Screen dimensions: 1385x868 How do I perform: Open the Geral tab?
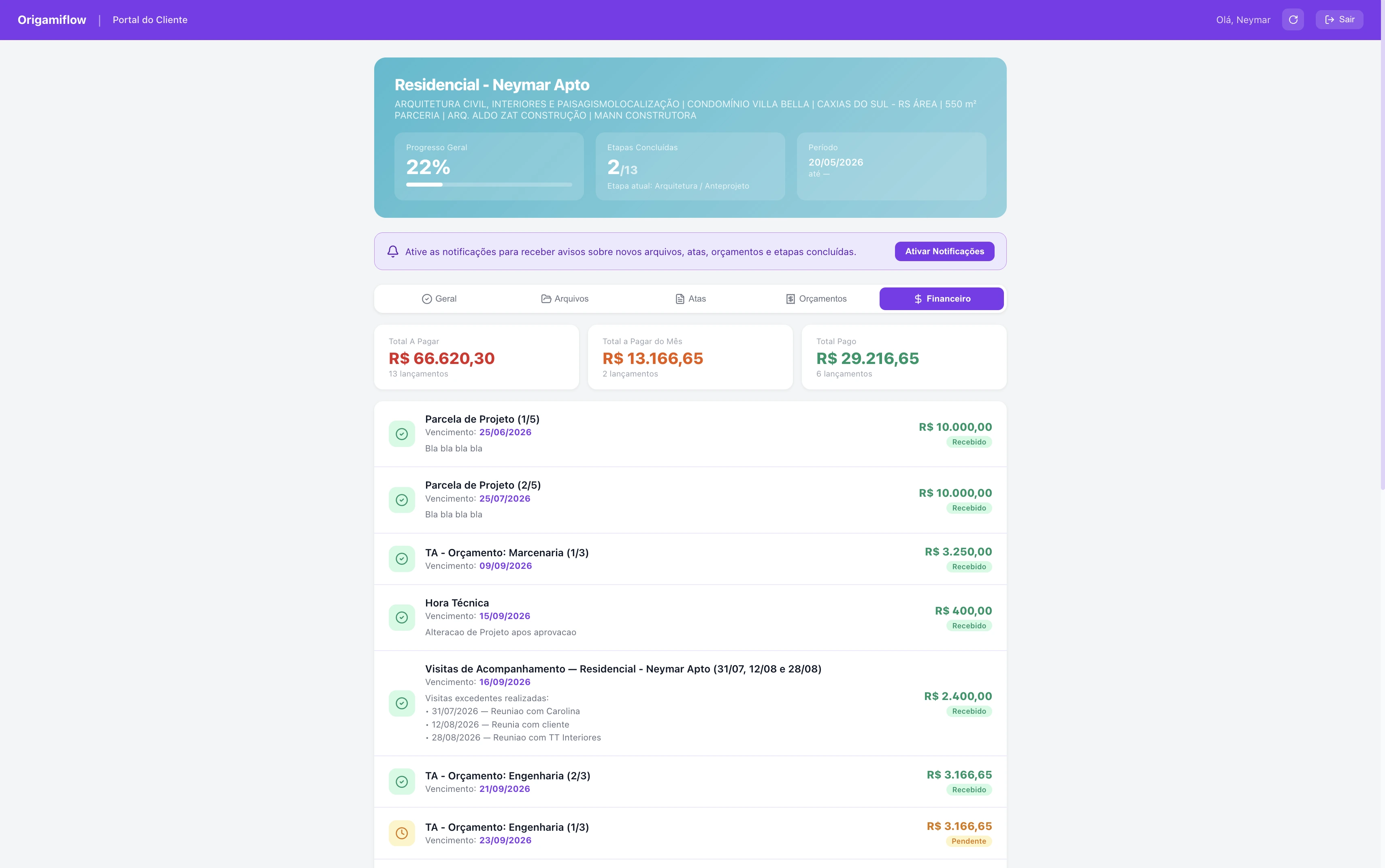(439, 298)
